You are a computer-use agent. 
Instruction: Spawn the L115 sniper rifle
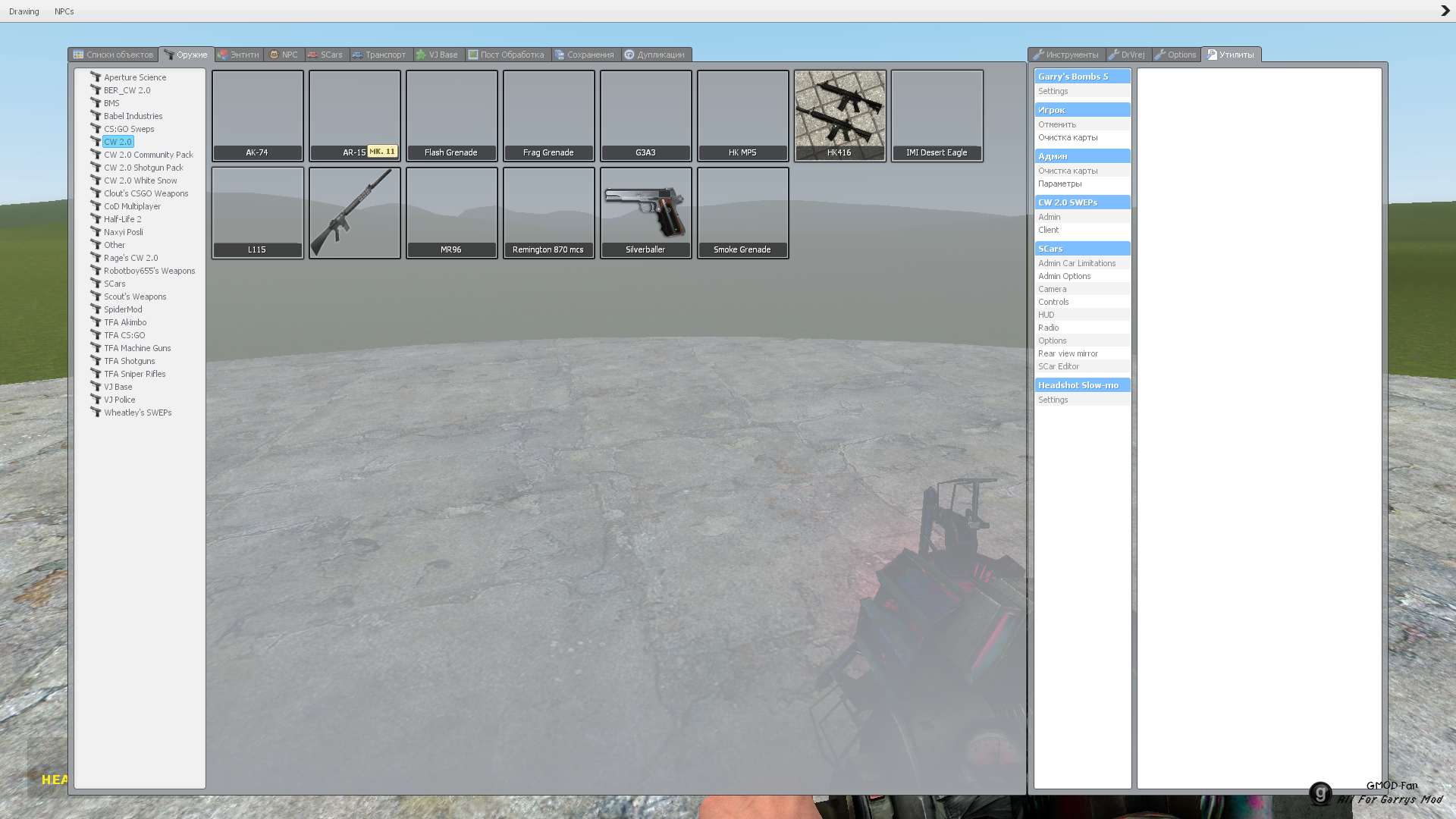(257, 212)
